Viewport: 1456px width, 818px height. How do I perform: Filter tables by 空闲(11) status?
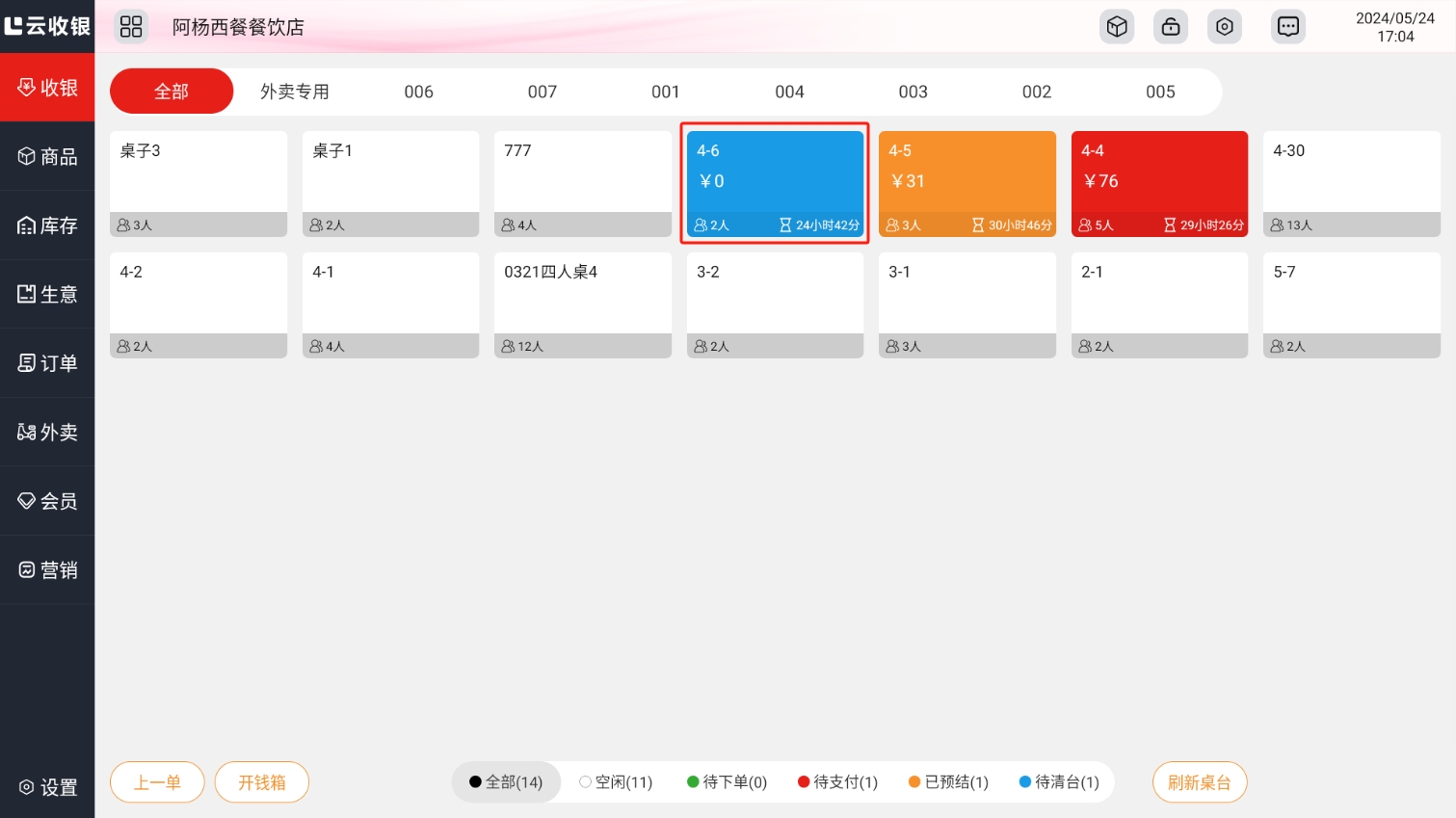(616, 782)
